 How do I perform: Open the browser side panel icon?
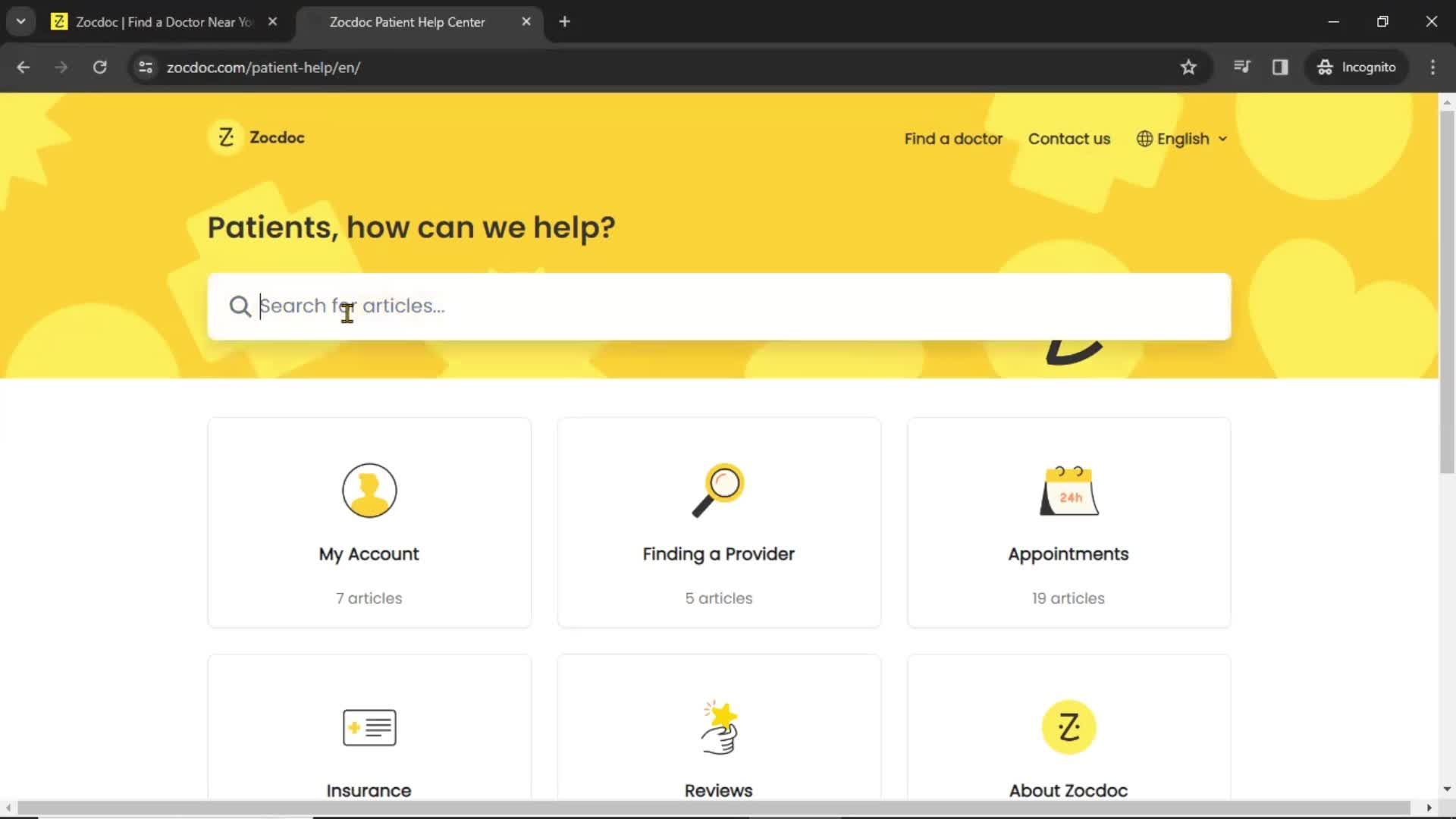[x=1280, y=67]
